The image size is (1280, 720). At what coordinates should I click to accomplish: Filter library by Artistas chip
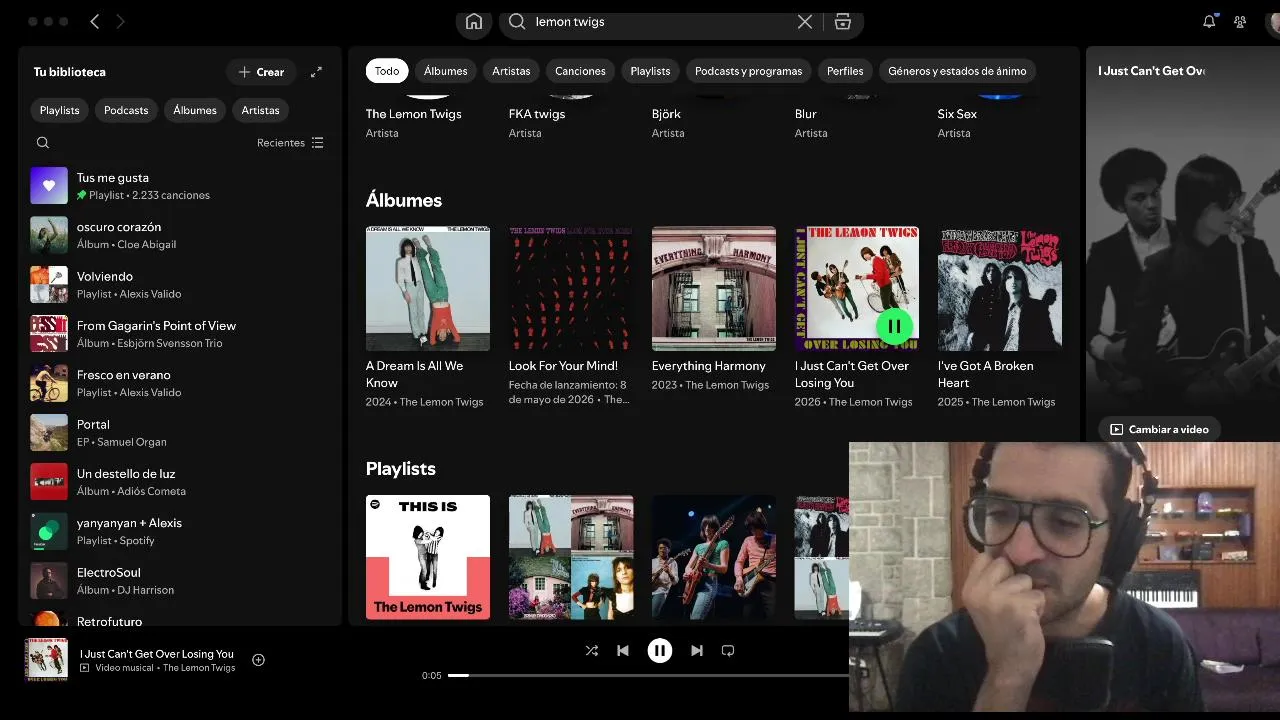point(260,110)
